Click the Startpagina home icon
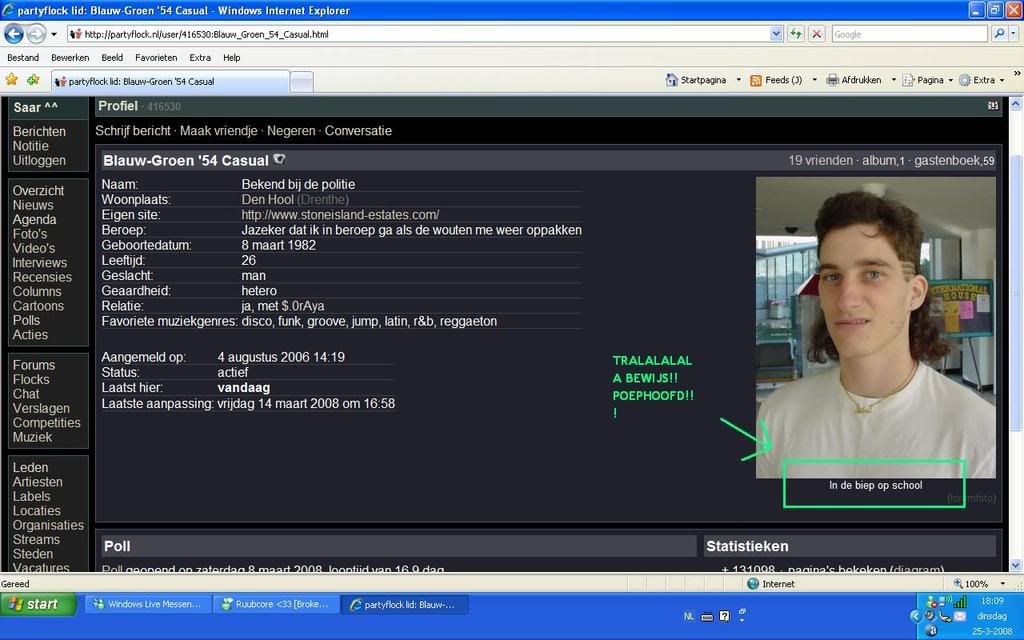 point(671,80)
